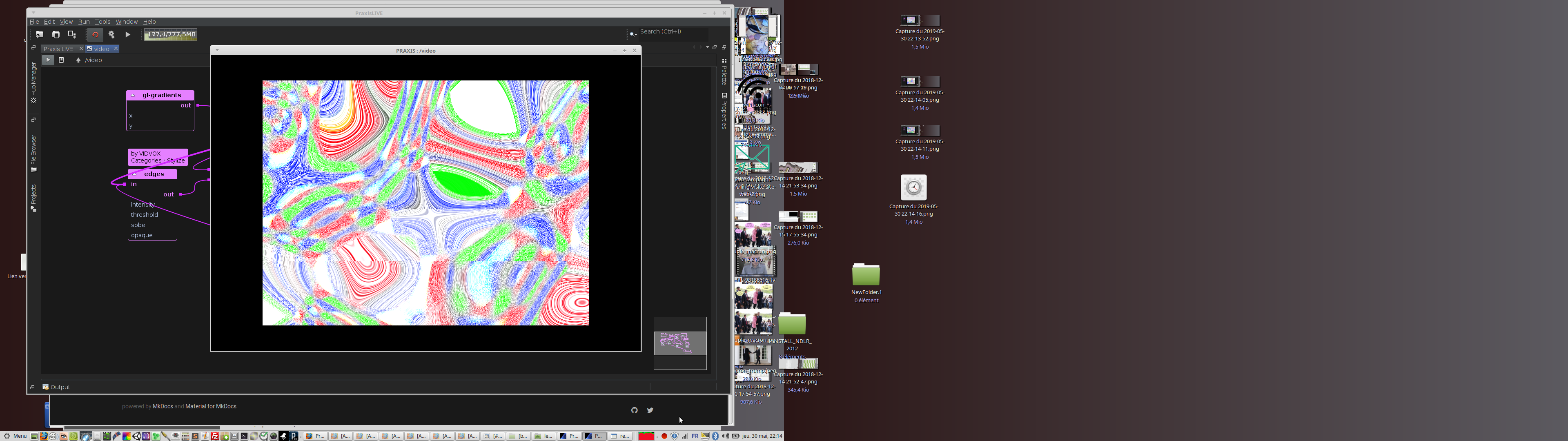Open the Tools menu
Screen dimensions: 1568x441
click(x=103, y=22)
